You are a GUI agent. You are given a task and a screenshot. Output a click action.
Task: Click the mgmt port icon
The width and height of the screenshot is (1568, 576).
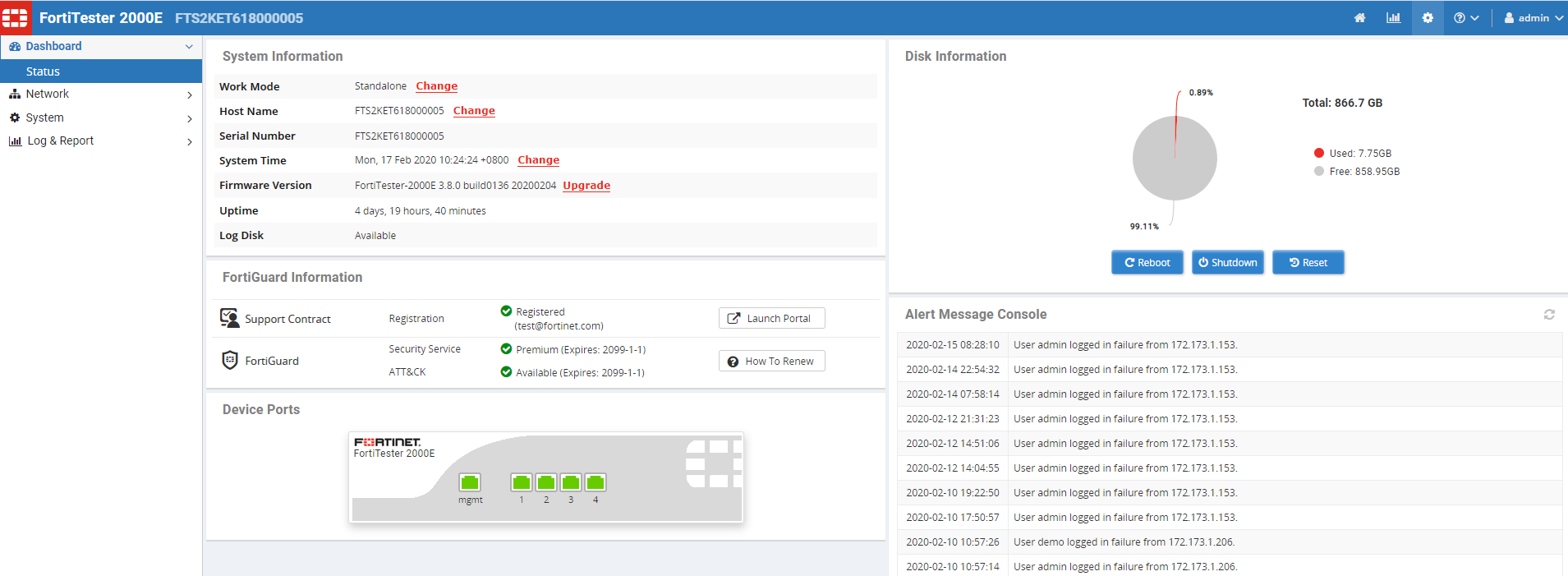[x=470, y=482]
